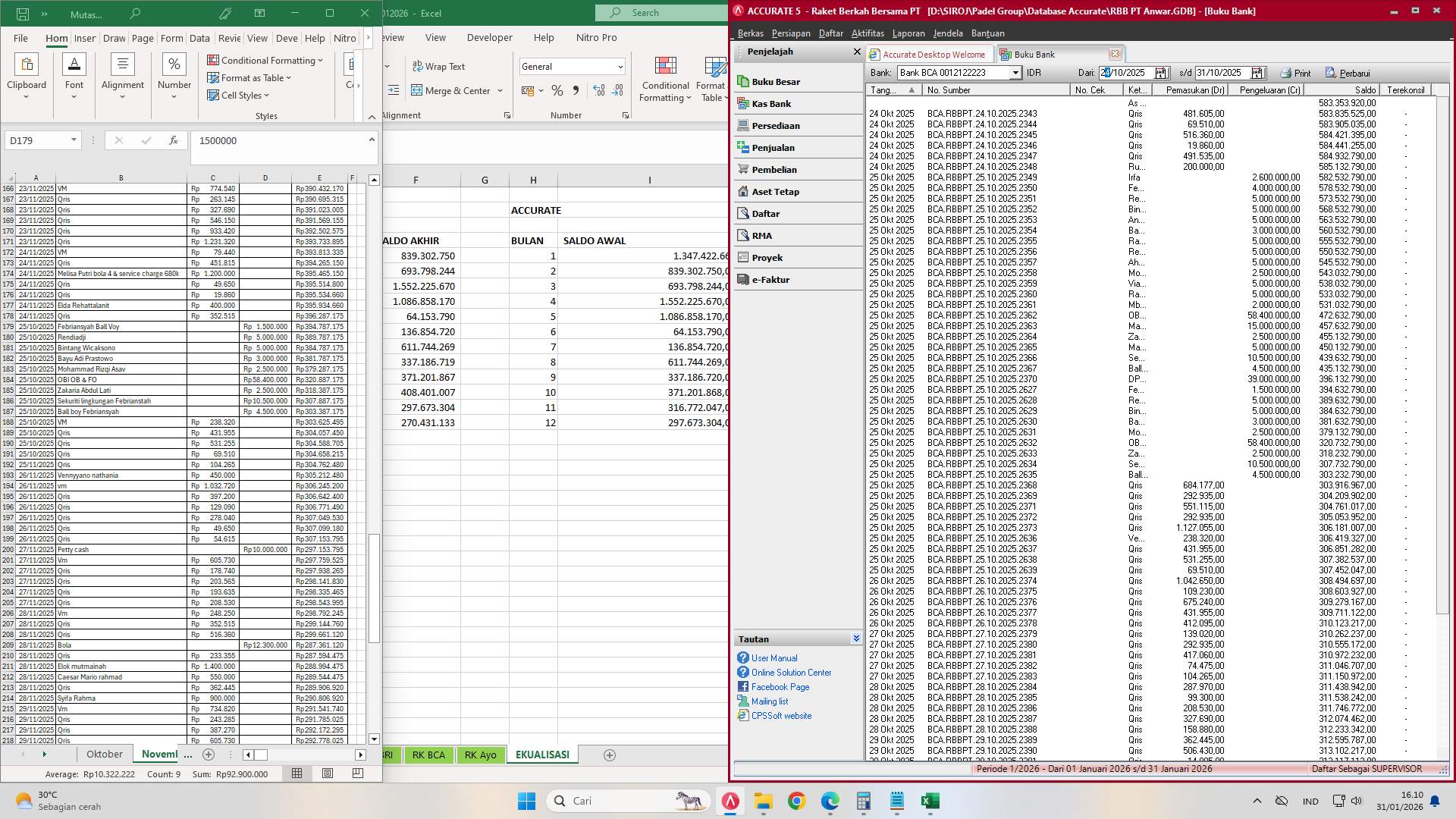This screenshot has width=1456, height=819.
Task: Open the Bank BCA account dropdown
Action: coord(1015,73)
